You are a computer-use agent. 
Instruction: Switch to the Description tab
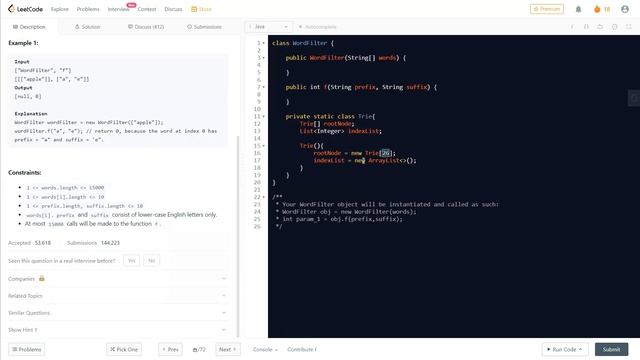pyautogui.click(x=29, y=27)
